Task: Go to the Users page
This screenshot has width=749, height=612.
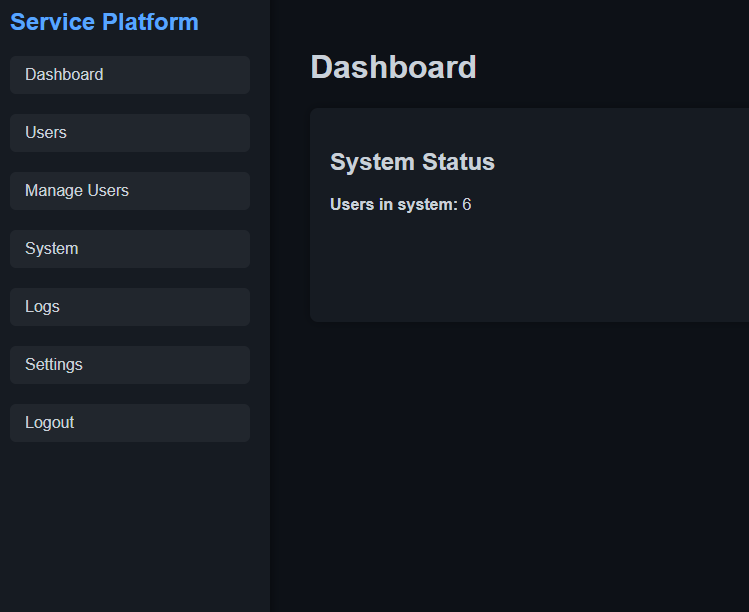Action: [x=130, y=133]
